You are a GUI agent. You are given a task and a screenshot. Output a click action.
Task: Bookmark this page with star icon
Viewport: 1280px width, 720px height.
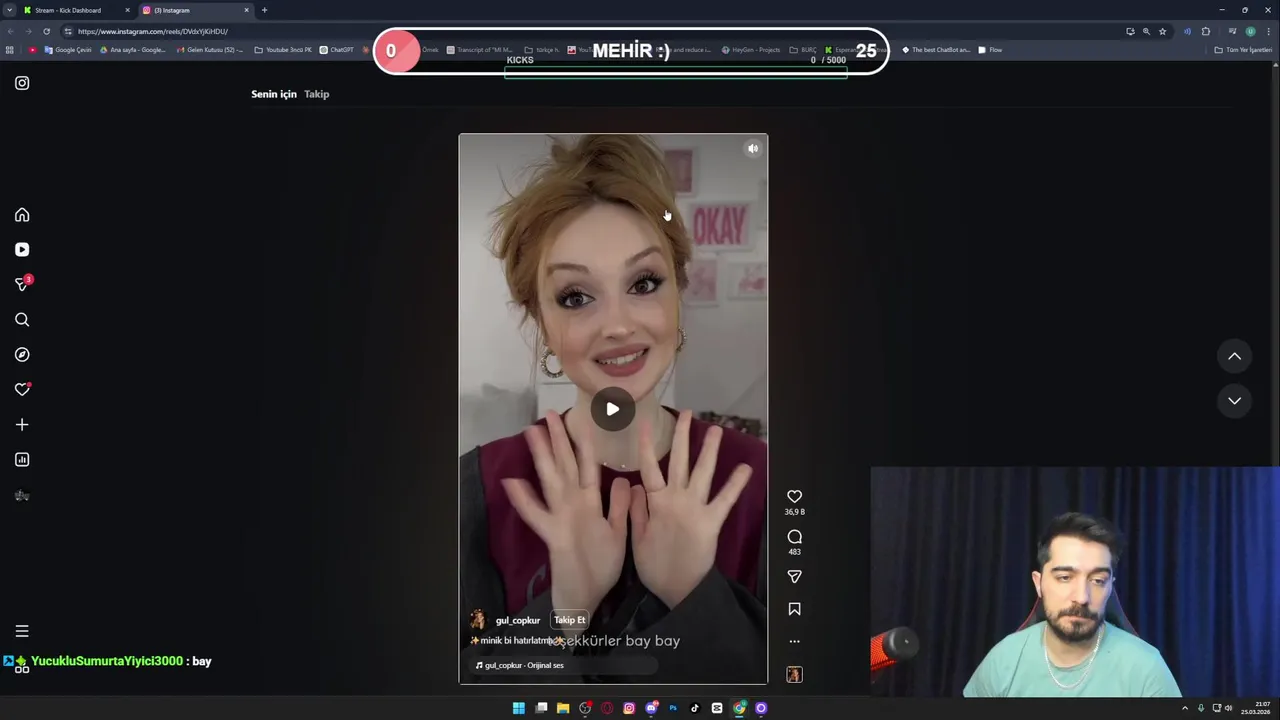[x=1162, y=31]
